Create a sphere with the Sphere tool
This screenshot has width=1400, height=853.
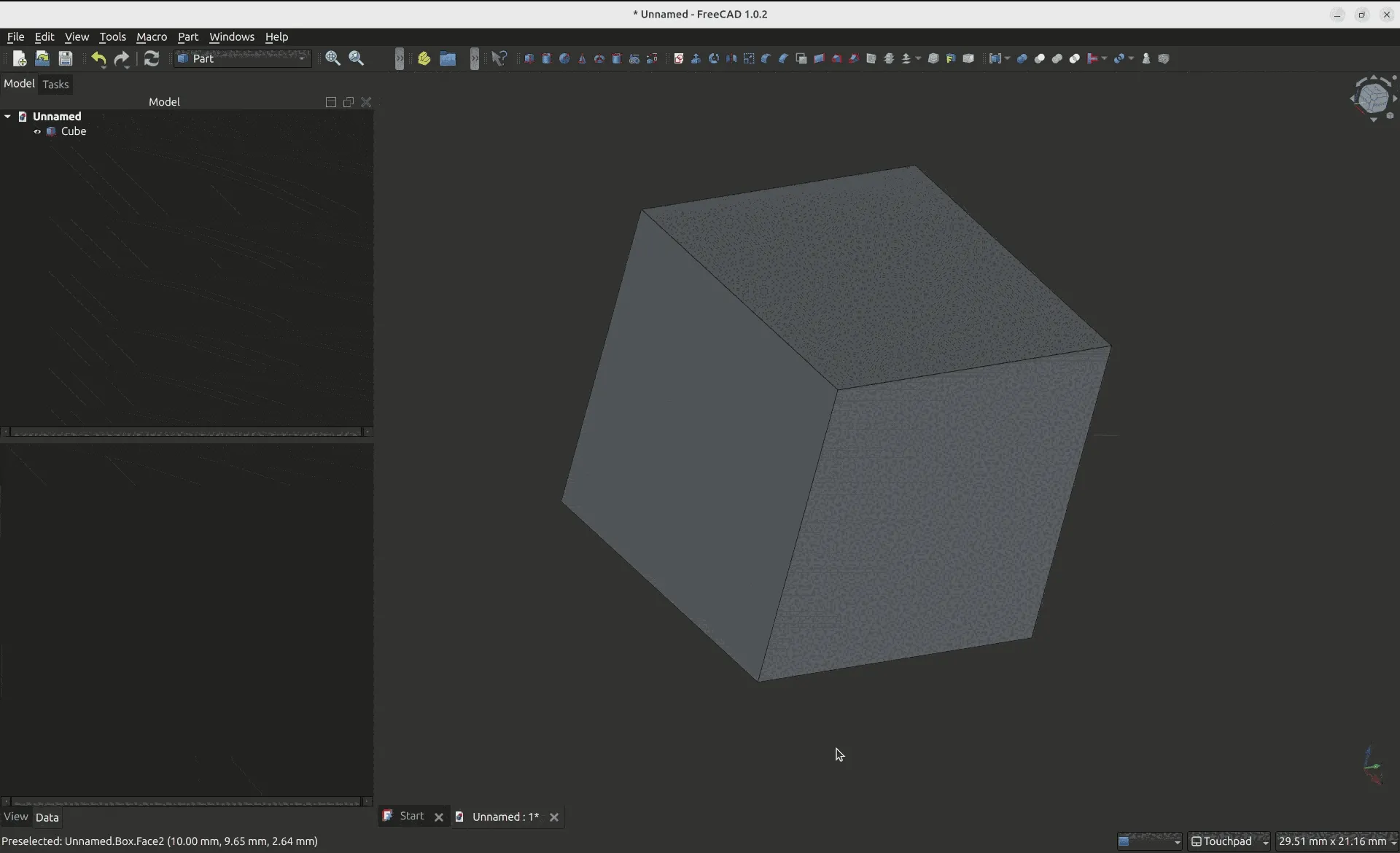point(564,59)
